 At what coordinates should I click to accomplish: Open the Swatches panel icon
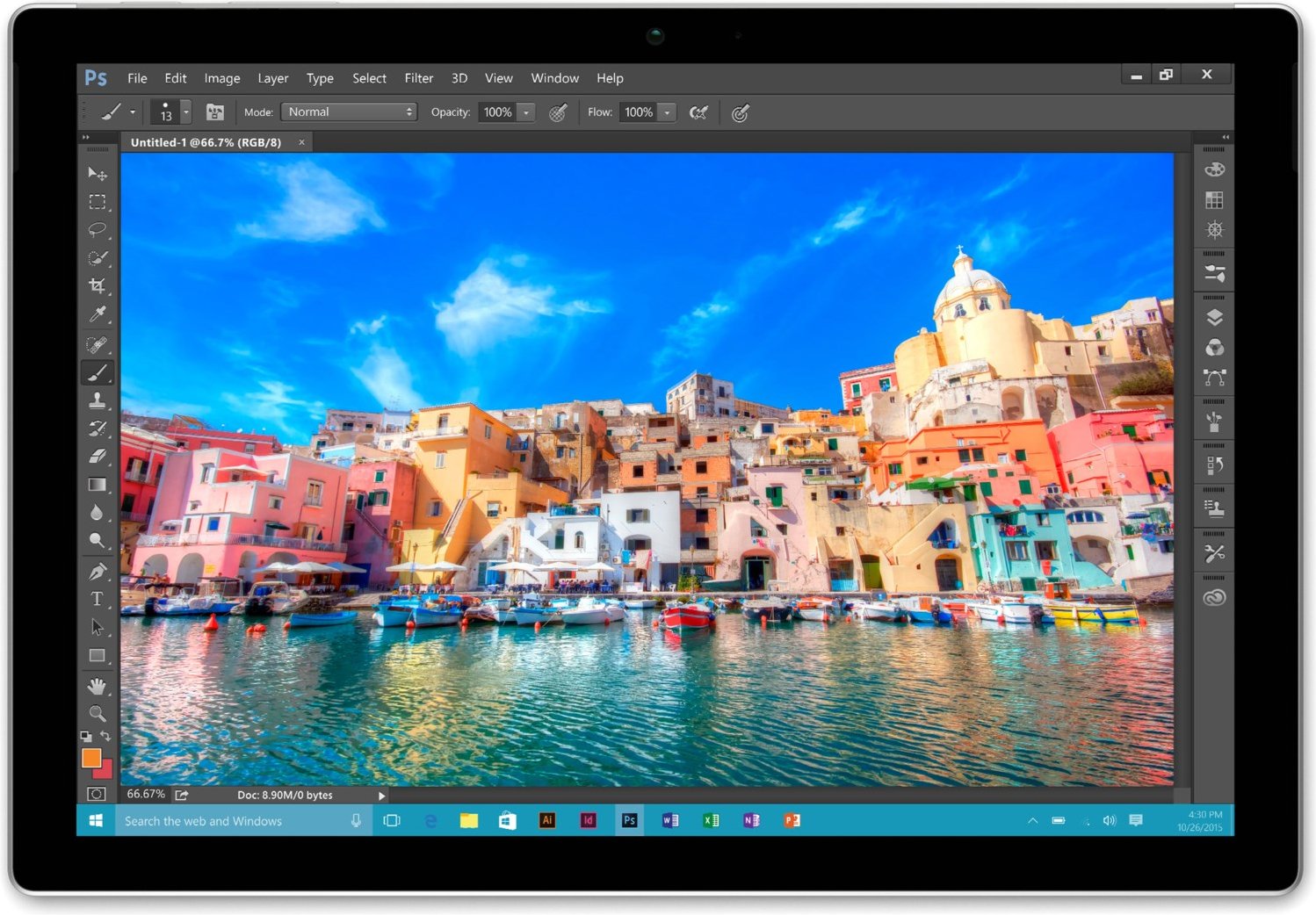(x=1214, y=198)
